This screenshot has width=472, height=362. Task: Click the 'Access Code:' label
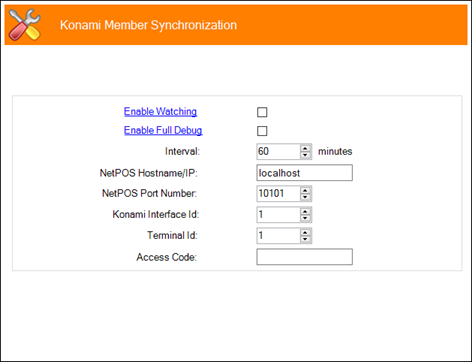[166, 257]
